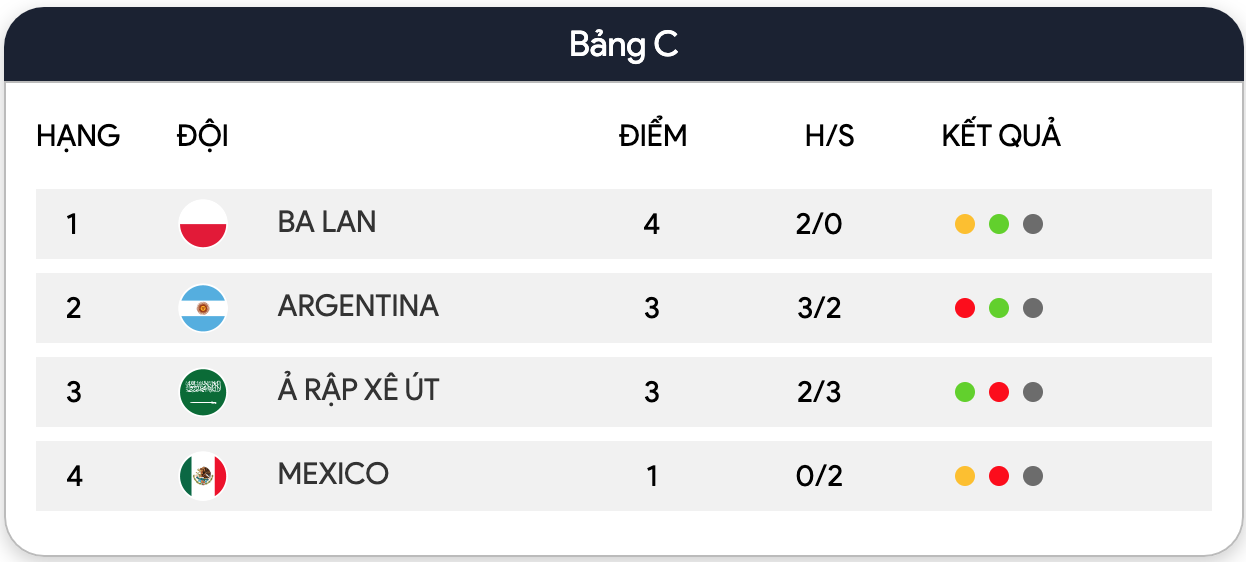Select the Ả RẬP XÊ ÚT team name

click(x=358, y=388)
